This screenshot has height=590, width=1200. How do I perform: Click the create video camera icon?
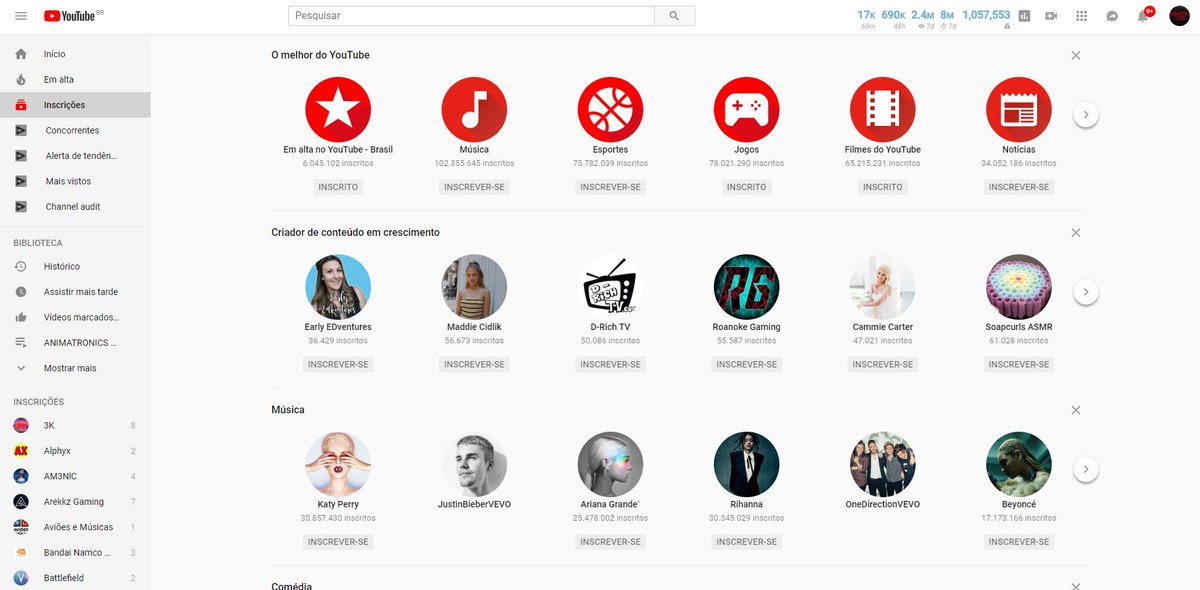point(1051,16)
